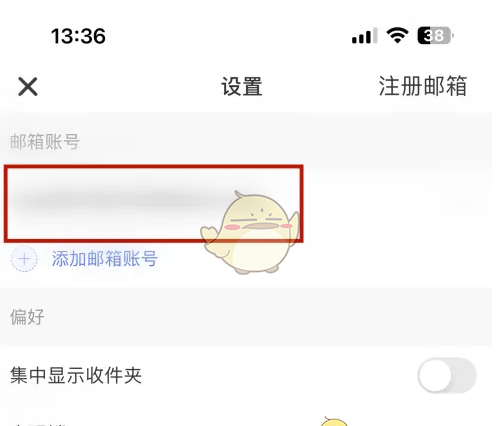Select the 偏好 section header

click(x=27, y=317)
